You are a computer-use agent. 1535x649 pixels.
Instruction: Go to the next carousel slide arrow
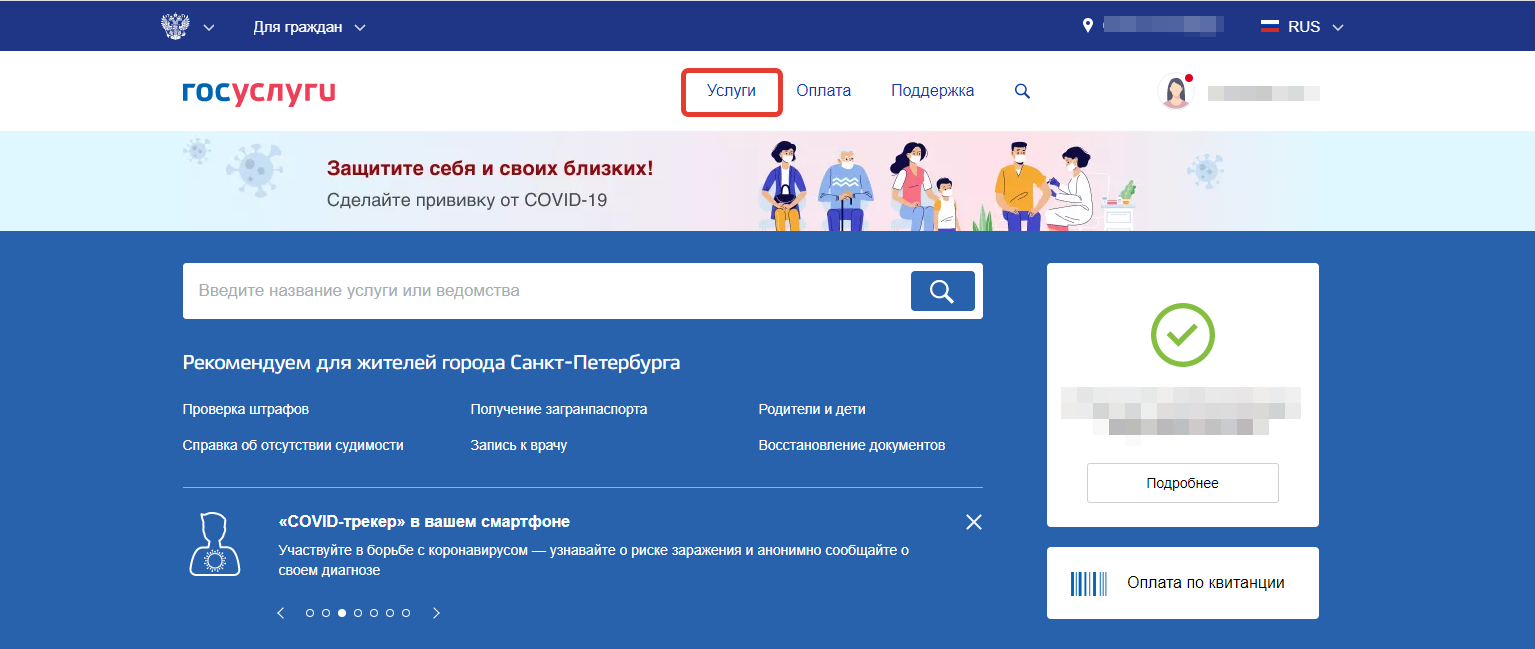click(436, 613)
